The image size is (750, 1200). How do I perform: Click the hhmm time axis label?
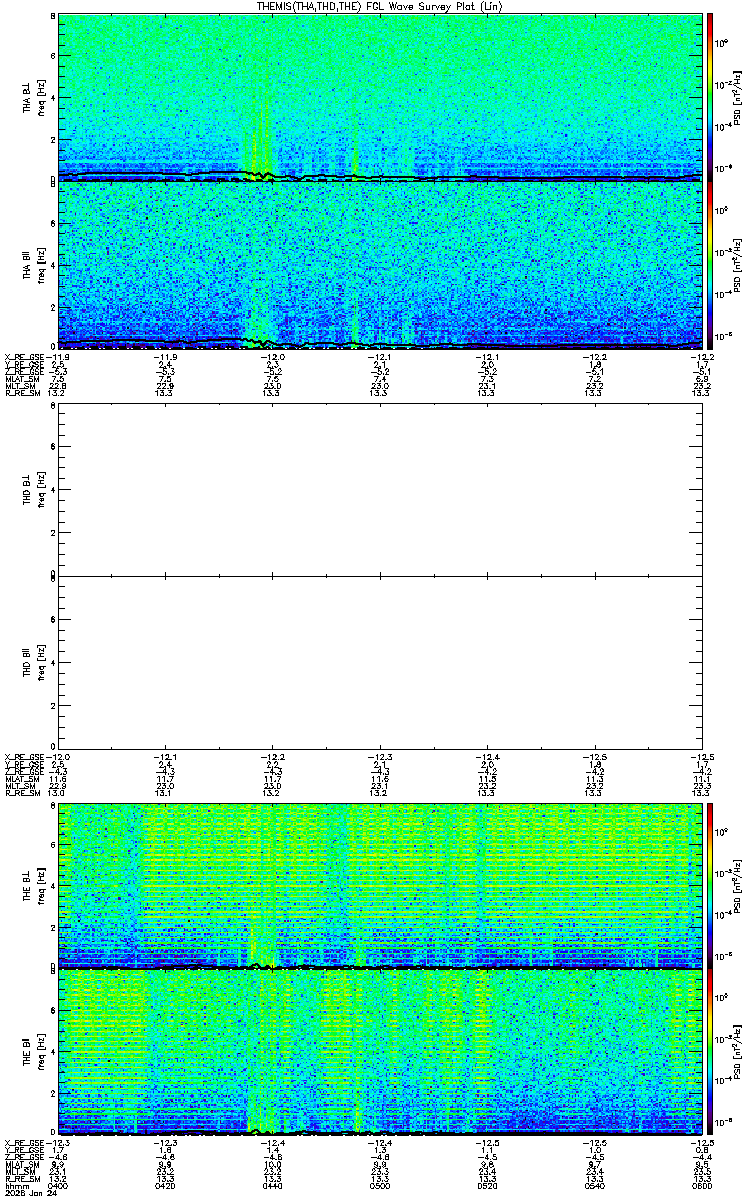(15, 1186)
